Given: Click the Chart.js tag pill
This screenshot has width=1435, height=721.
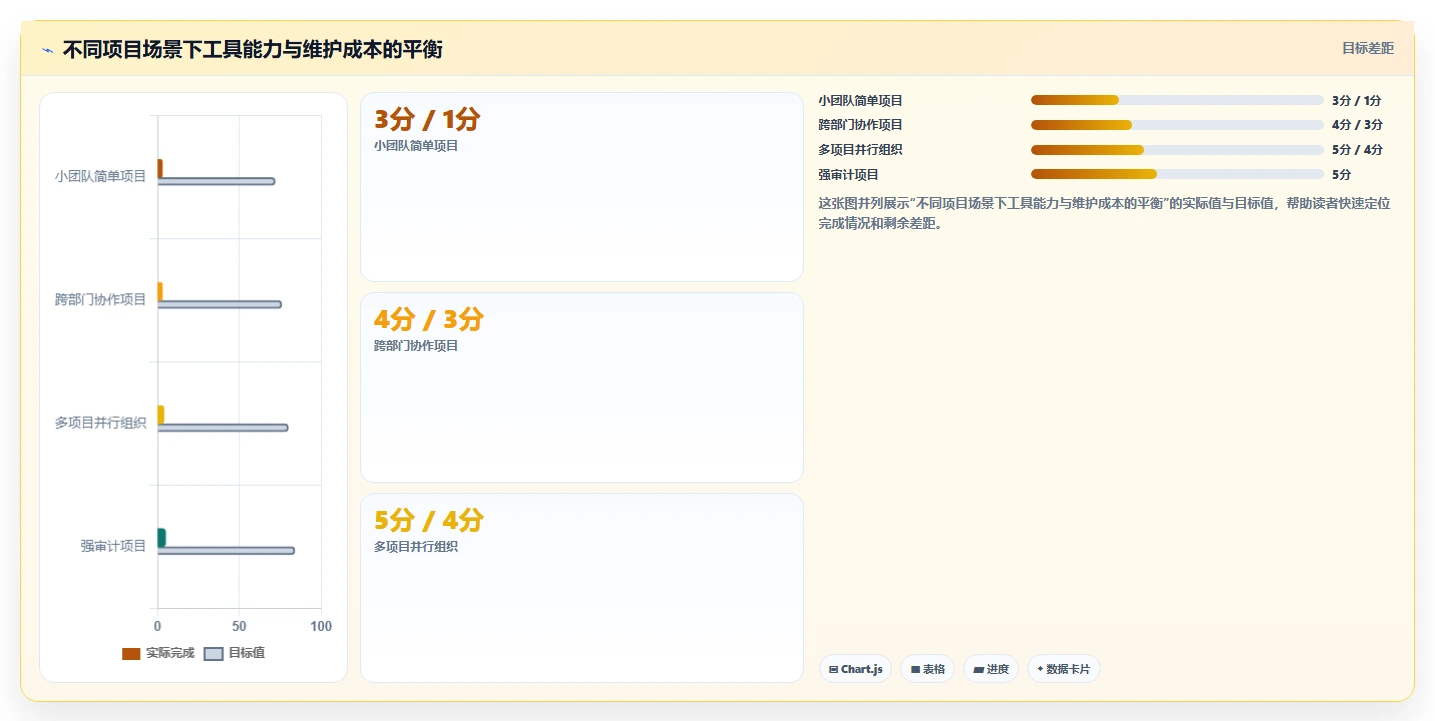Looking at the screenshot, I should click(855, 669).
